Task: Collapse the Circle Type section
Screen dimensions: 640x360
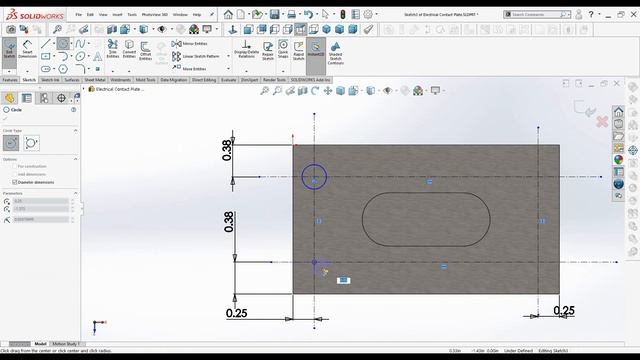Action: (76, 131)
